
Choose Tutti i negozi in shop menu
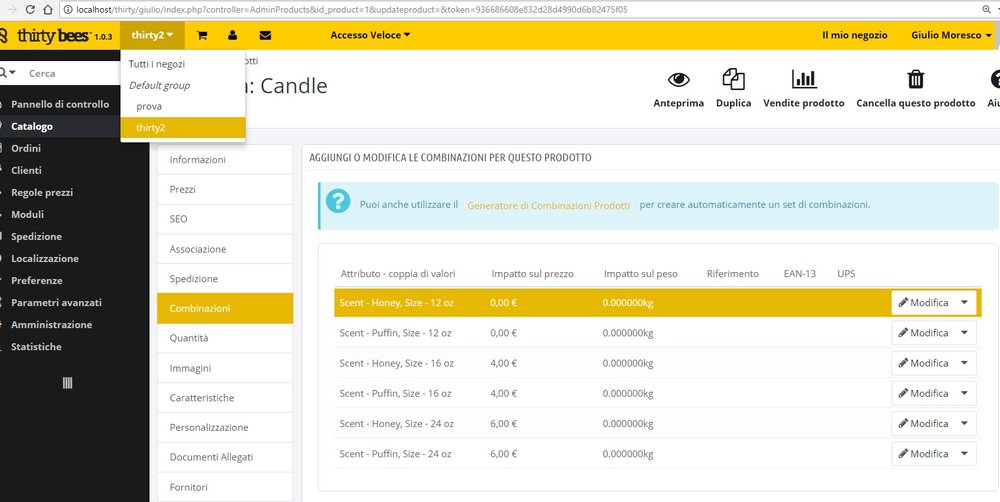pyautogui.click(x=157, y=64)
